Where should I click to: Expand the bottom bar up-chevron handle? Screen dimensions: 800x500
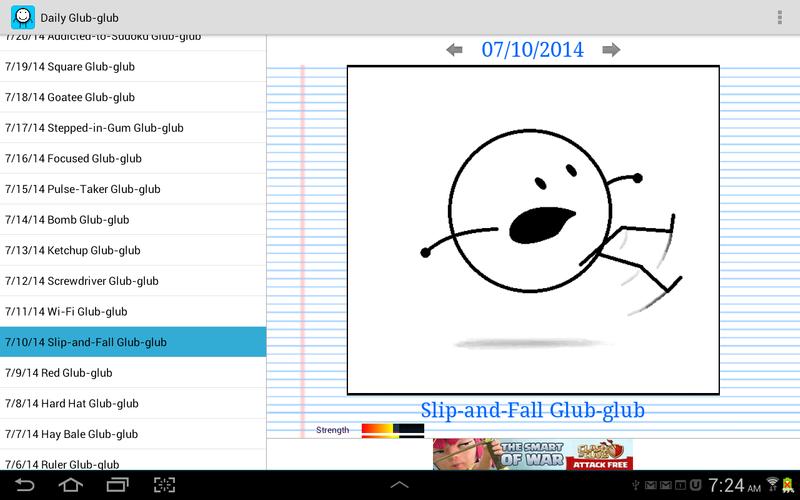tap(399, 485)
